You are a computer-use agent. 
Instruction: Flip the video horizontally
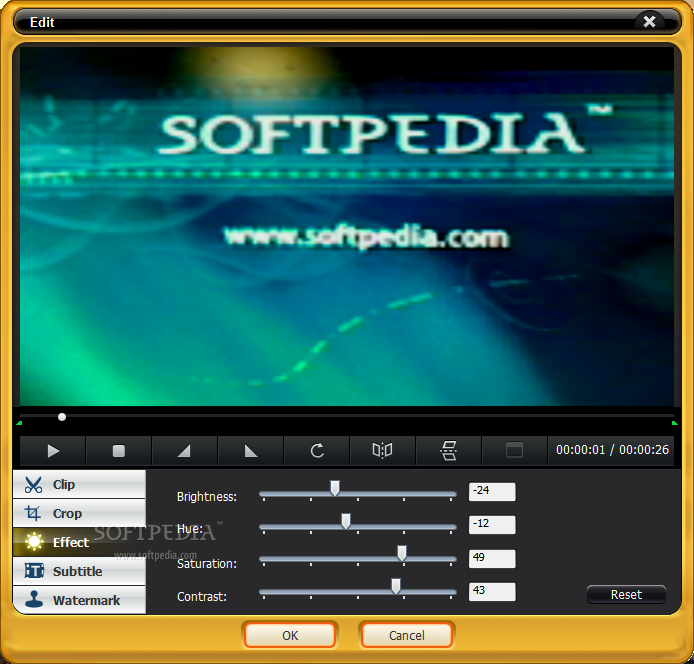point(382,451)
